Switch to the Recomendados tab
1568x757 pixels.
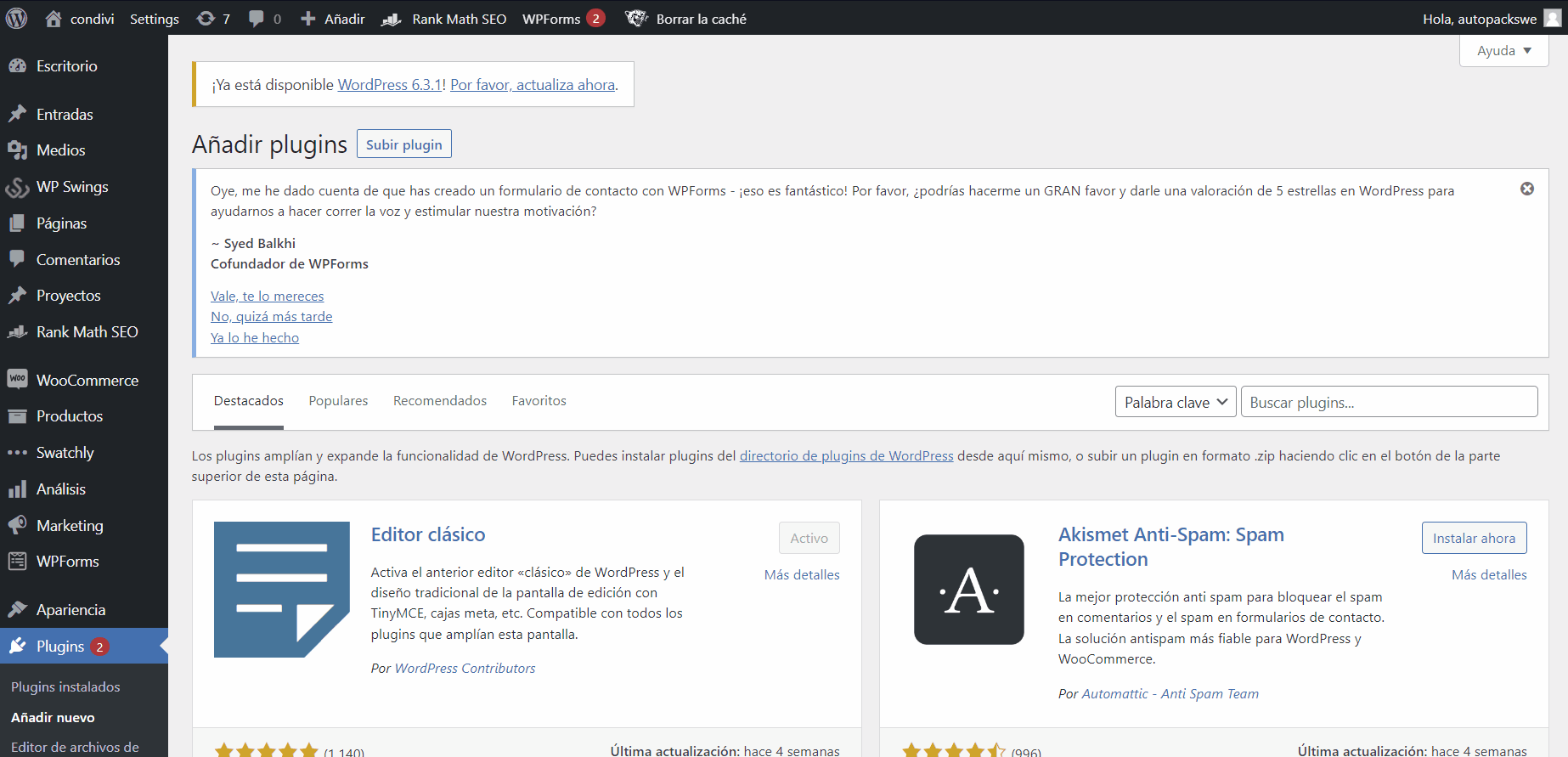439,401
